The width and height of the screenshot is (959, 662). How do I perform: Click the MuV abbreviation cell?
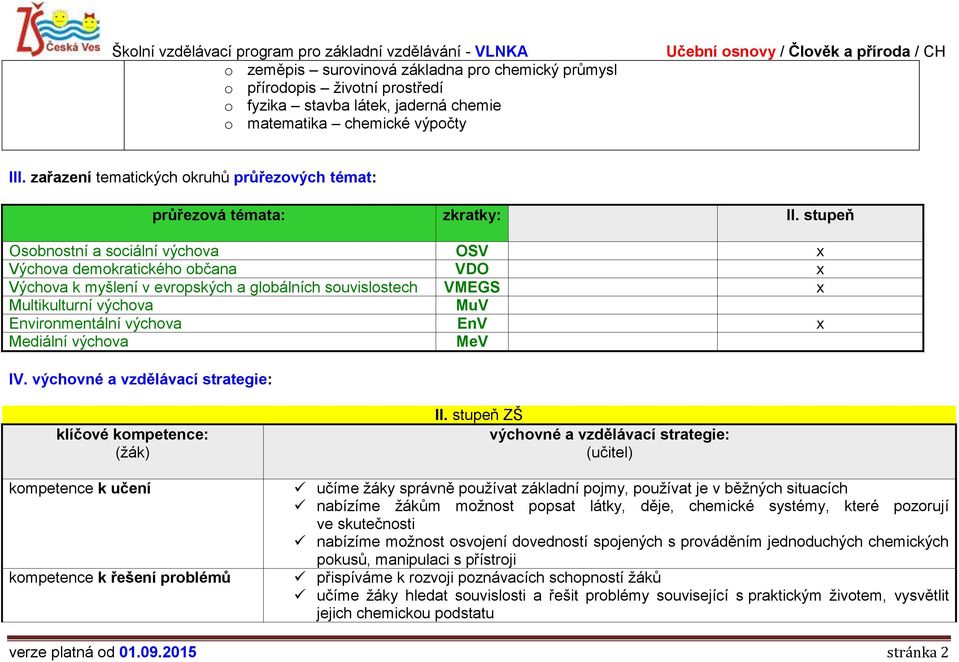tap(472, 305)
